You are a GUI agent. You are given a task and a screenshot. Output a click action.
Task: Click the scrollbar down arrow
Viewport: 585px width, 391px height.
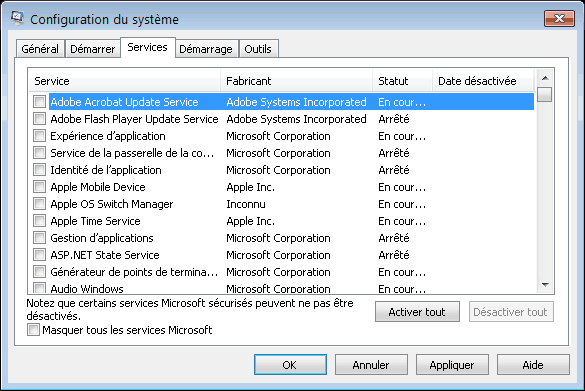tap(545, 285)
